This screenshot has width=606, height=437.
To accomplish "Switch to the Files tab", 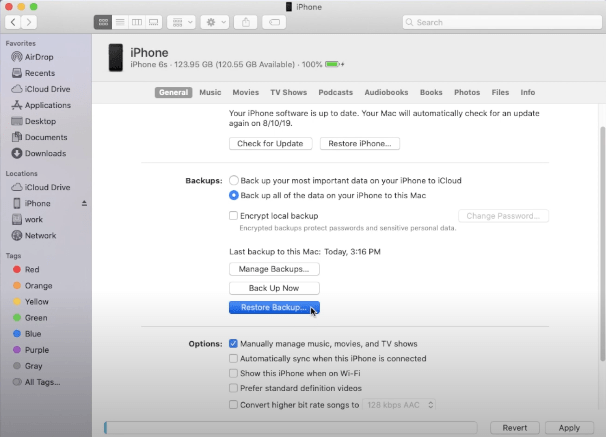I will pos(500,92).
